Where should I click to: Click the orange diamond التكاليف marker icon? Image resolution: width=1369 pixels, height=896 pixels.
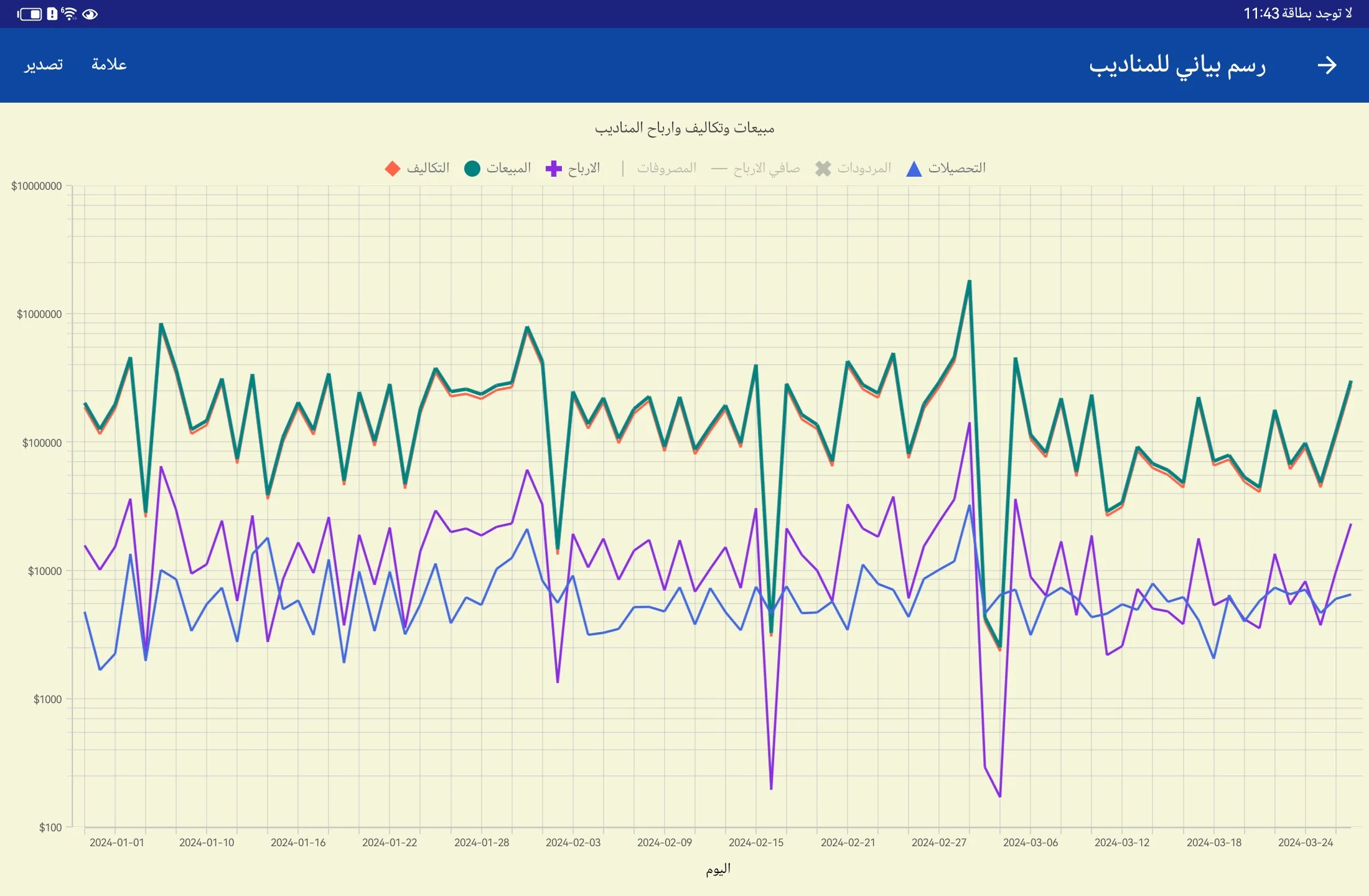pos(393,169)
